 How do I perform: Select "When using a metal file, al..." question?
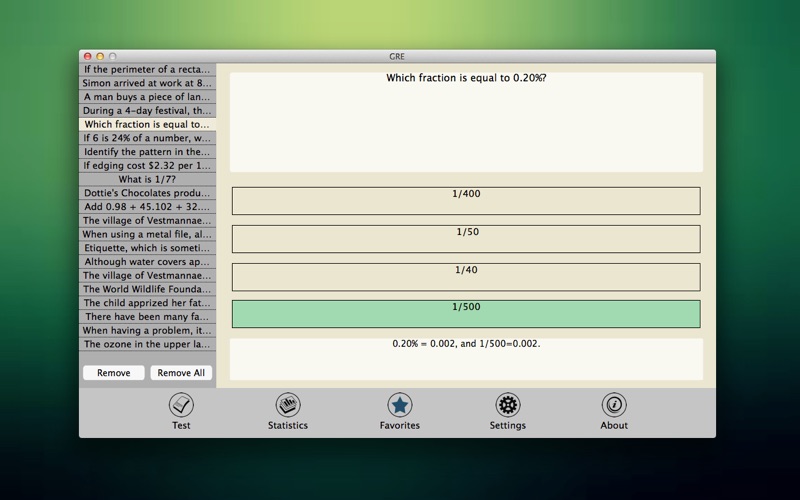(x=147, y=235)
